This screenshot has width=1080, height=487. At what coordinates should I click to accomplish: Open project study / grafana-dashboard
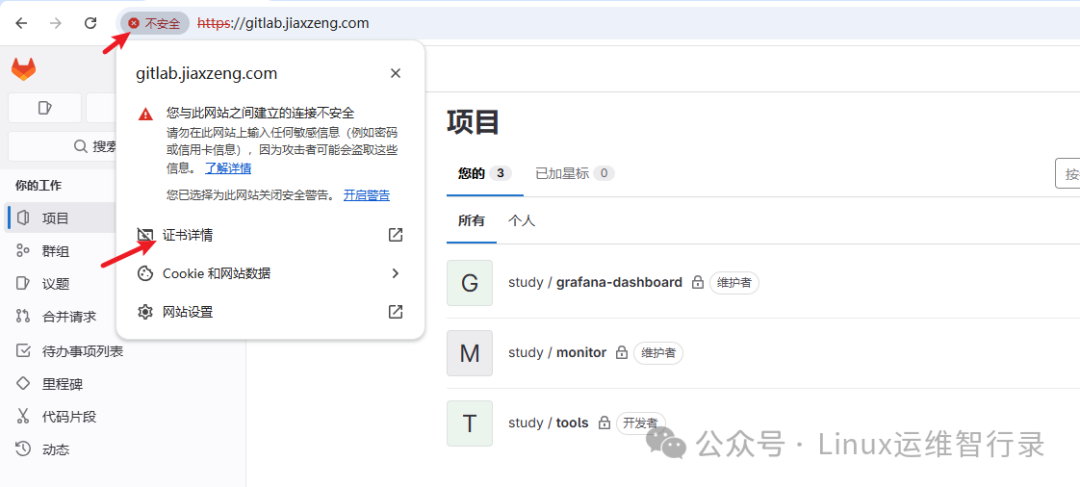click(595, 282)
